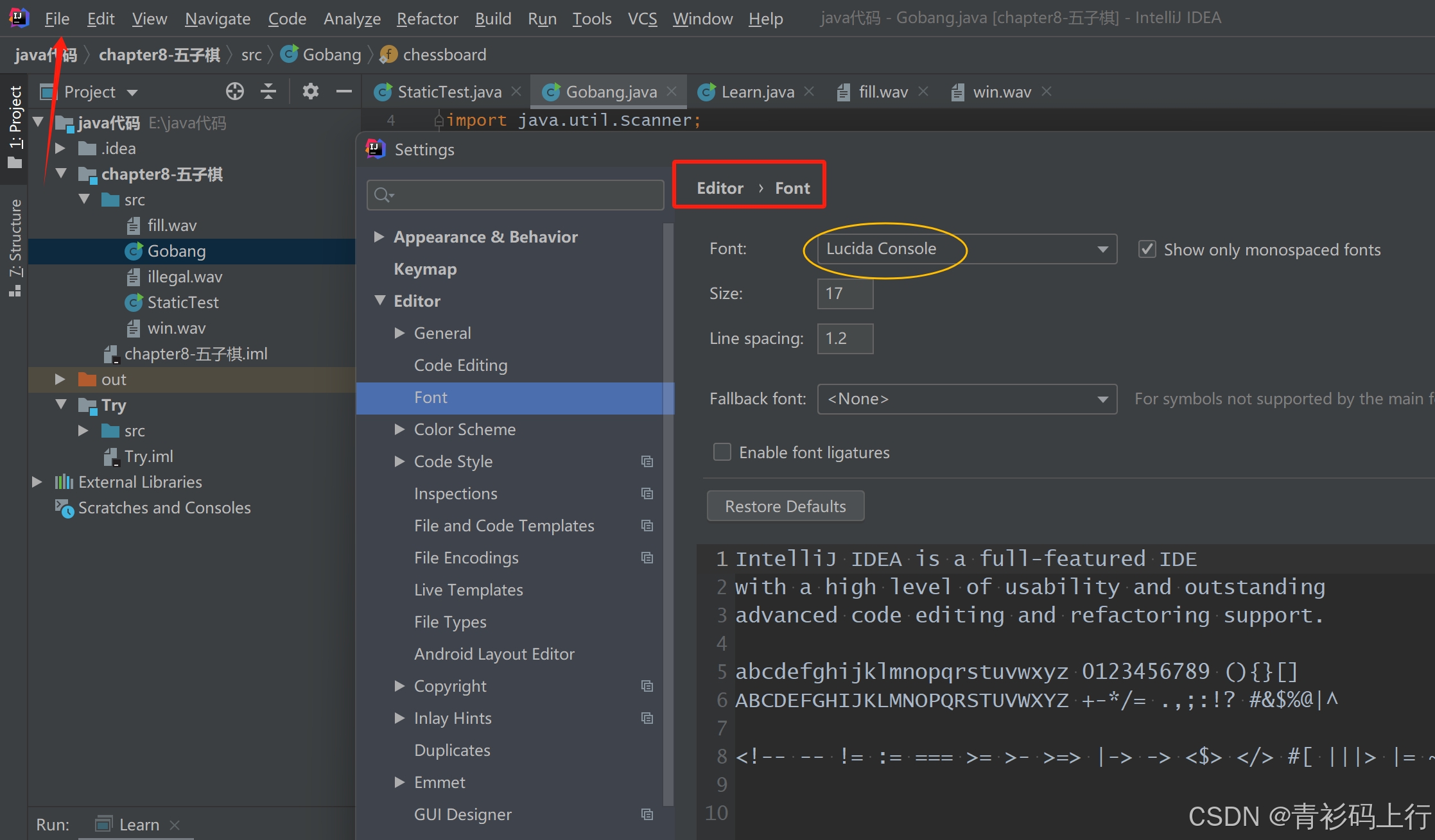This screenshot has width=1435, height=840.
Task: Expand Color Scheme settings node
Action: click(399, 429)
